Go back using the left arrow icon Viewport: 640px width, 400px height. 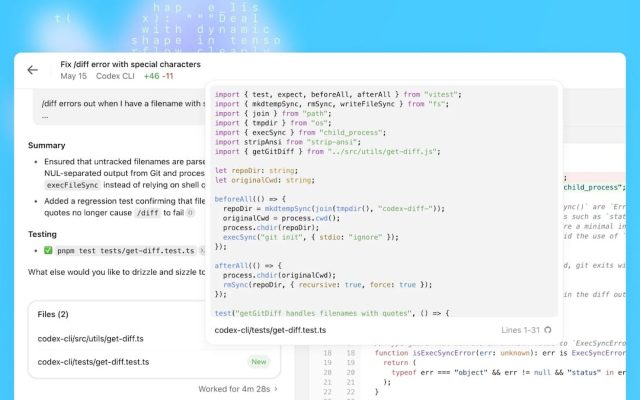33,70
